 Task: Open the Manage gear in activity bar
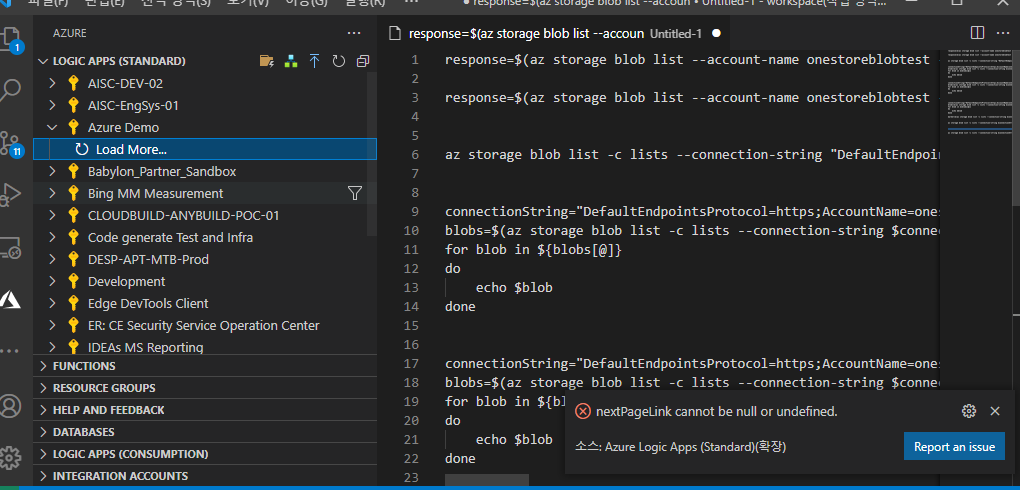pyautogui.click(x=11, y=457)
